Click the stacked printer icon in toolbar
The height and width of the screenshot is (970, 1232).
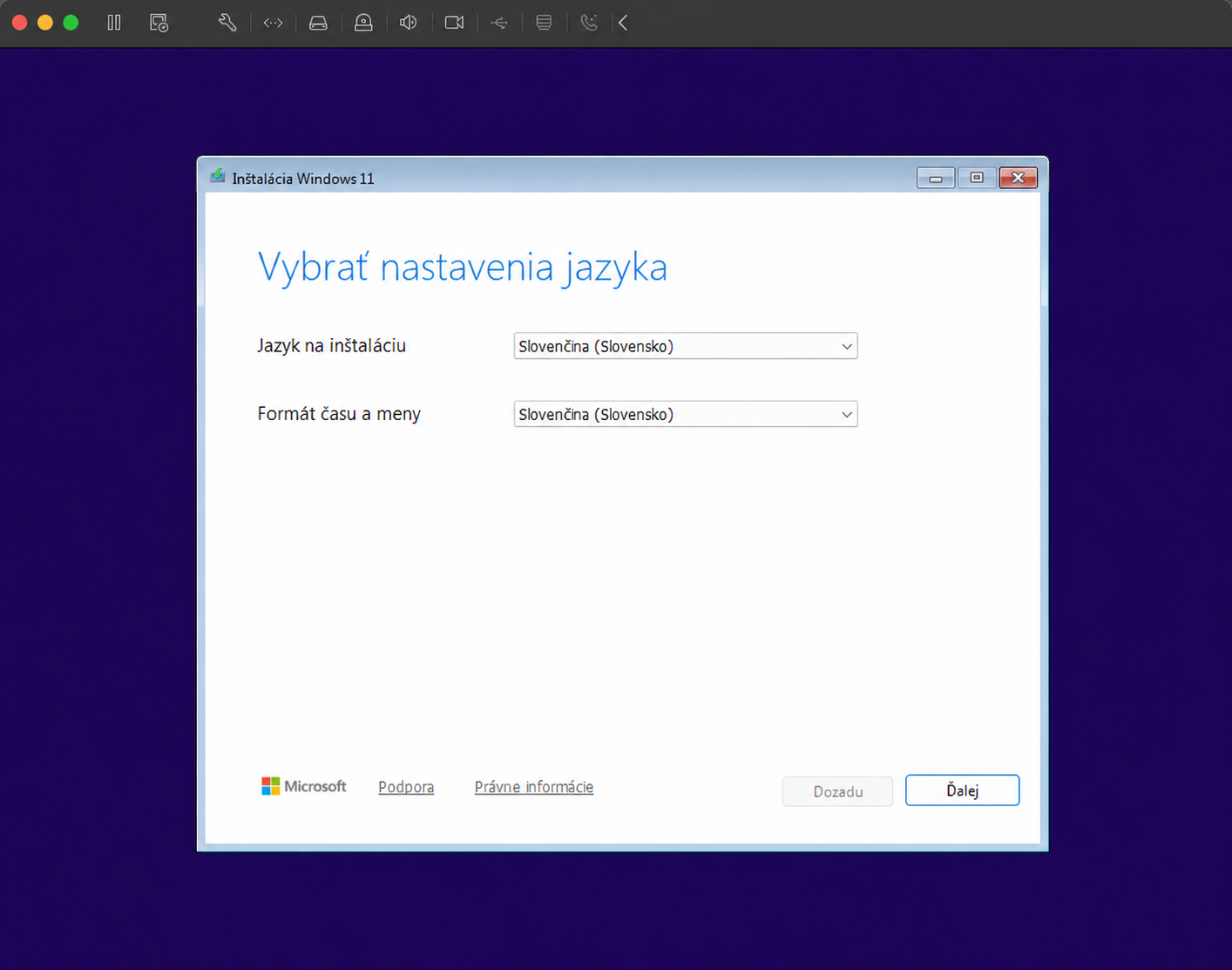pos(544,23)
